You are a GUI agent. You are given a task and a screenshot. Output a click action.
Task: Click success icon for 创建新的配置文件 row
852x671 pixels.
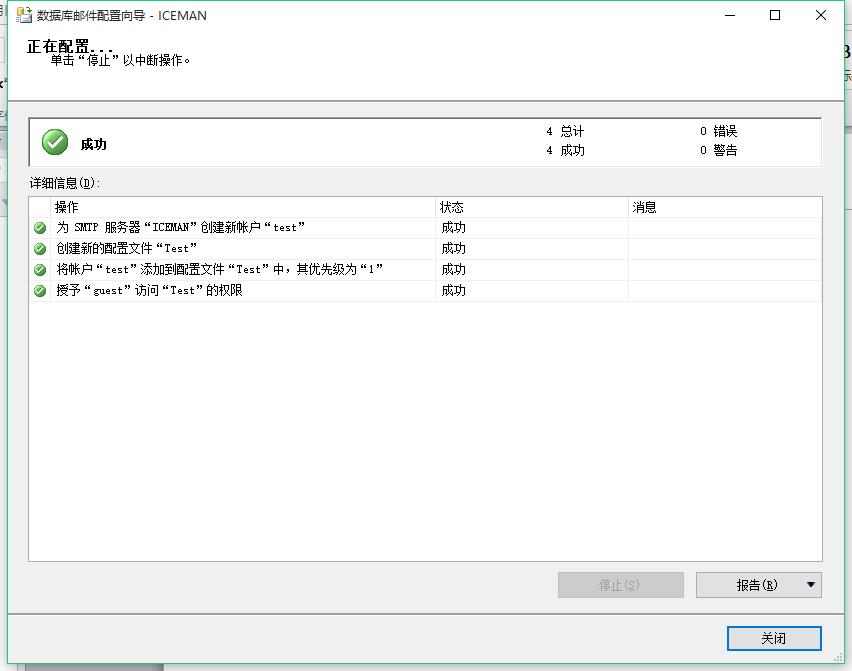point(40,249)
